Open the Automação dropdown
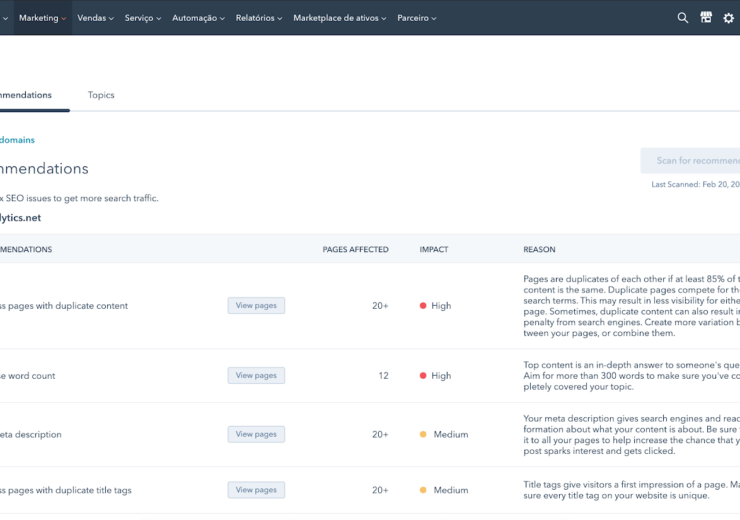Image resolution: width=740 pixels, height=520 pixels. coord(198,18)
